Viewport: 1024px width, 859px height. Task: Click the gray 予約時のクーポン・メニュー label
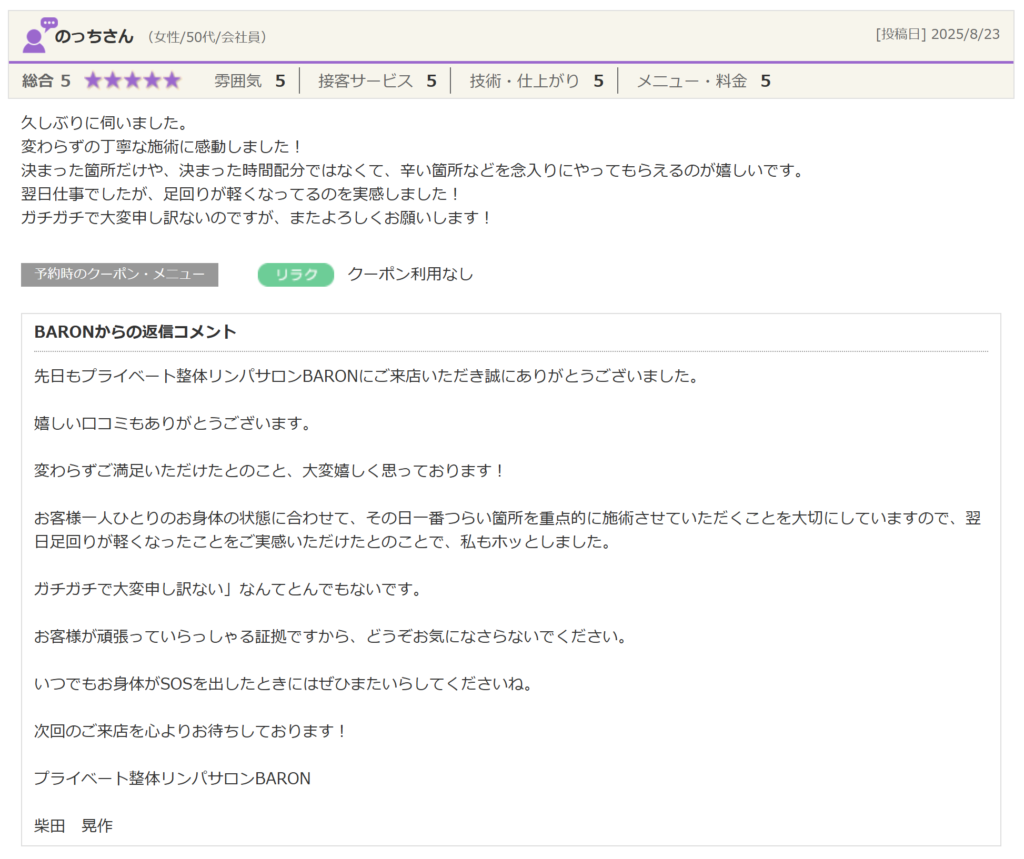coord(119,275)
